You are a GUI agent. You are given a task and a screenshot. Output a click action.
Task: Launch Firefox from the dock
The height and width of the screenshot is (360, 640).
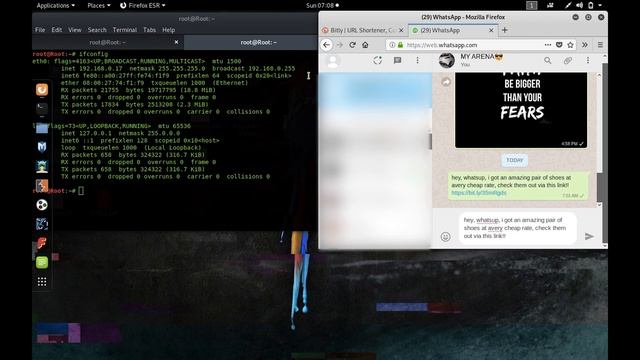point(42,89)
